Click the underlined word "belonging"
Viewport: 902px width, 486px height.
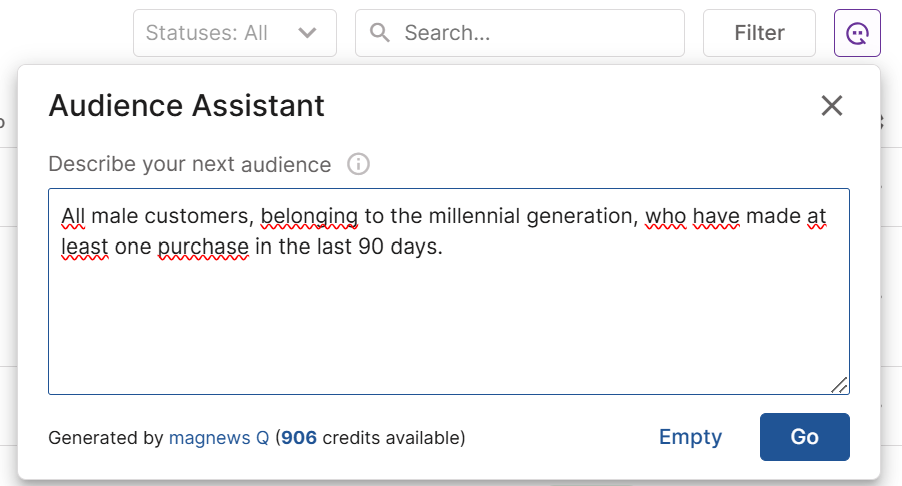tap(309, 217)
